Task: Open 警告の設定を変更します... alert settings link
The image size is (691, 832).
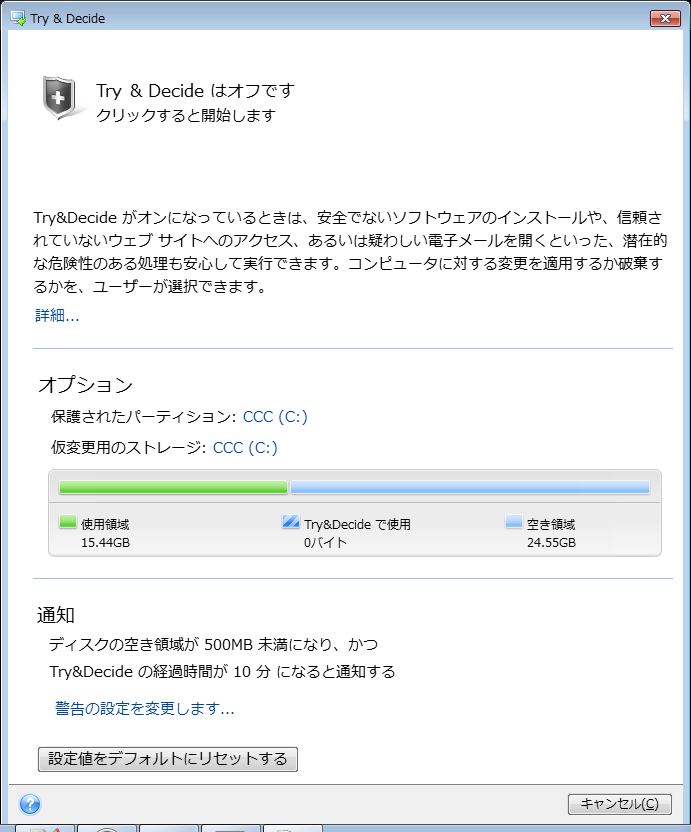Action: coord(144,708)
